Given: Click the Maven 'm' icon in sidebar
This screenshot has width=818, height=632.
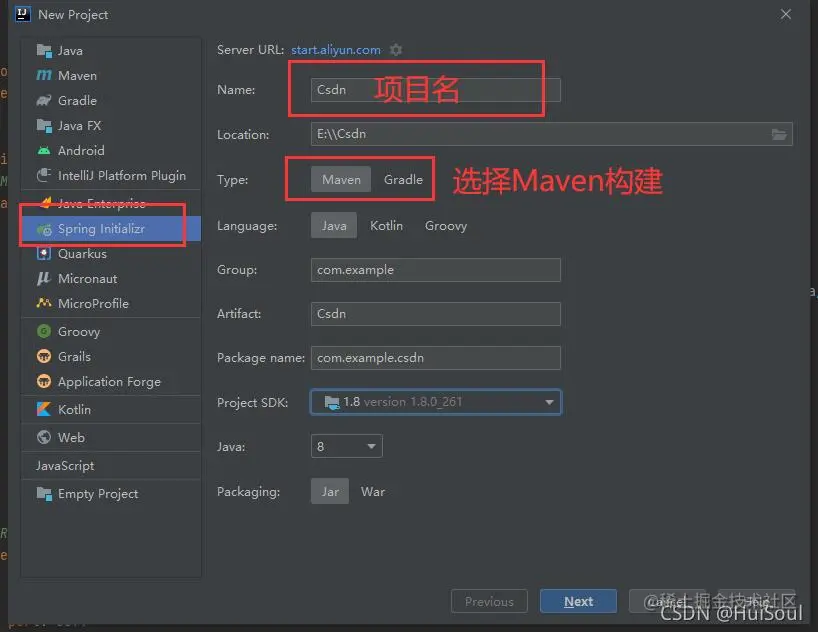Looking at the screenshot, I should pos(44,76).
